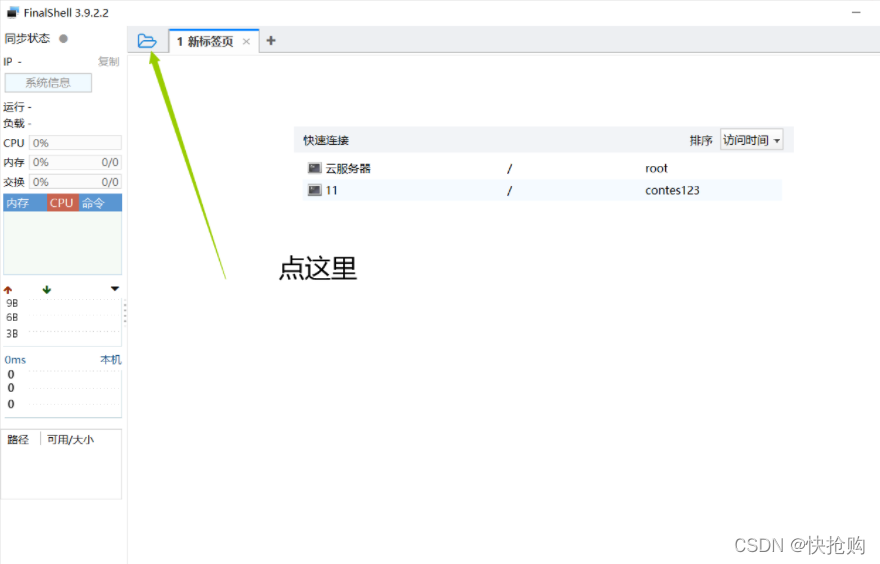Open the 访问时间 sort dropdown
Image resolution: width=880 pixels, height=564 pixels.
(x=751, y=140)
